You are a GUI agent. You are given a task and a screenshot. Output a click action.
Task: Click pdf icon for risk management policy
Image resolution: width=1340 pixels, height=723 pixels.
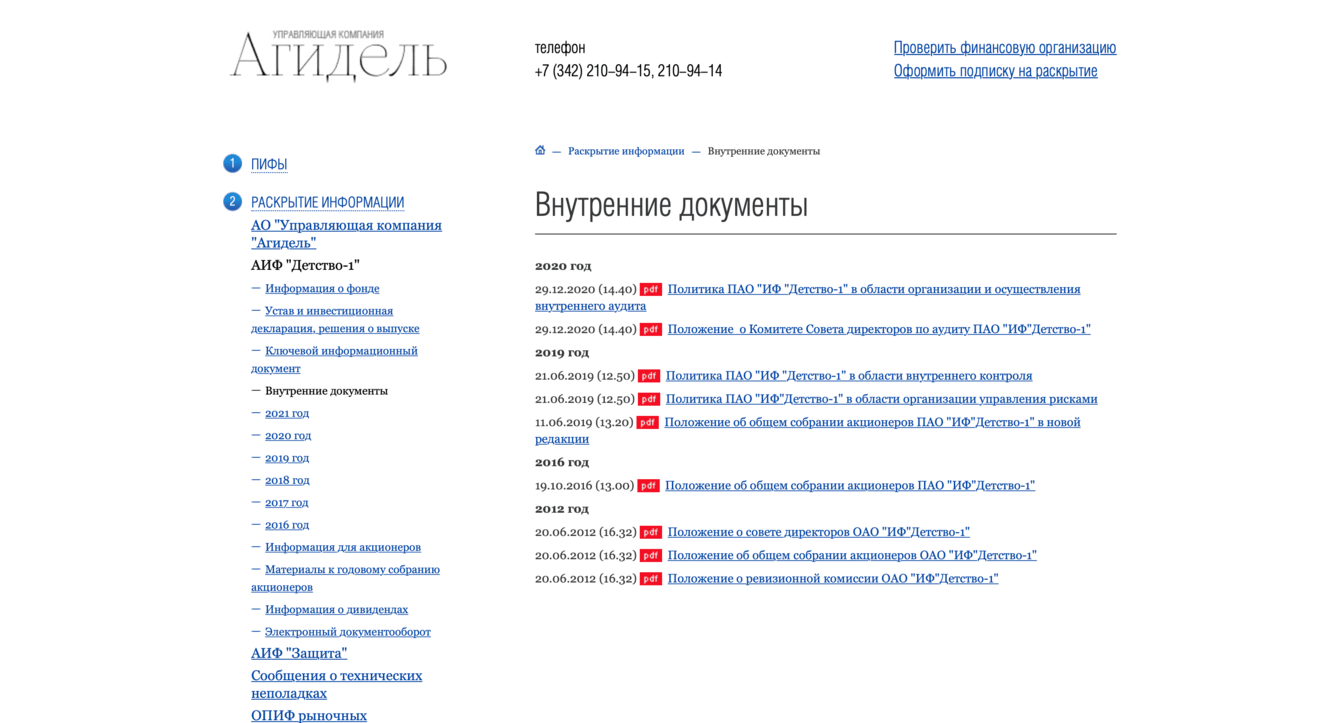click(x=649, y=399)
